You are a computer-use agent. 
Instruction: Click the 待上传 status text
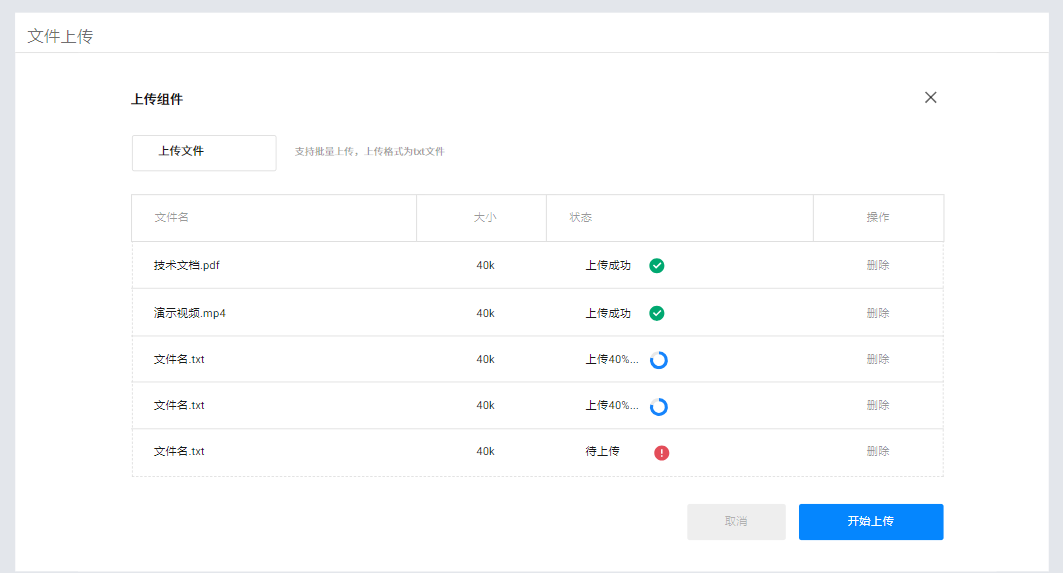[602, 451]
